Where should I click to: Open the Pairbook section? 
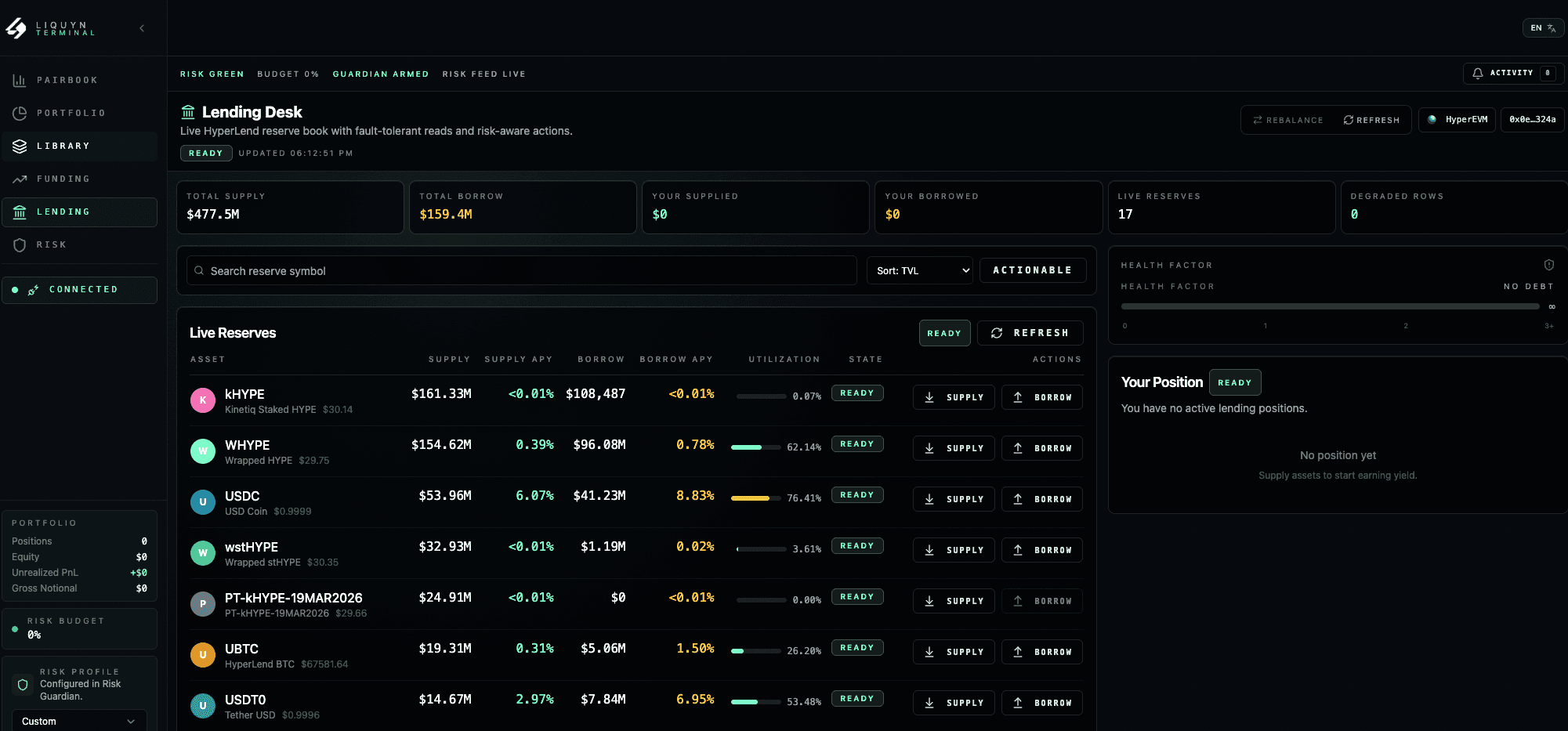pyautogui.click(x=67, y=80)
